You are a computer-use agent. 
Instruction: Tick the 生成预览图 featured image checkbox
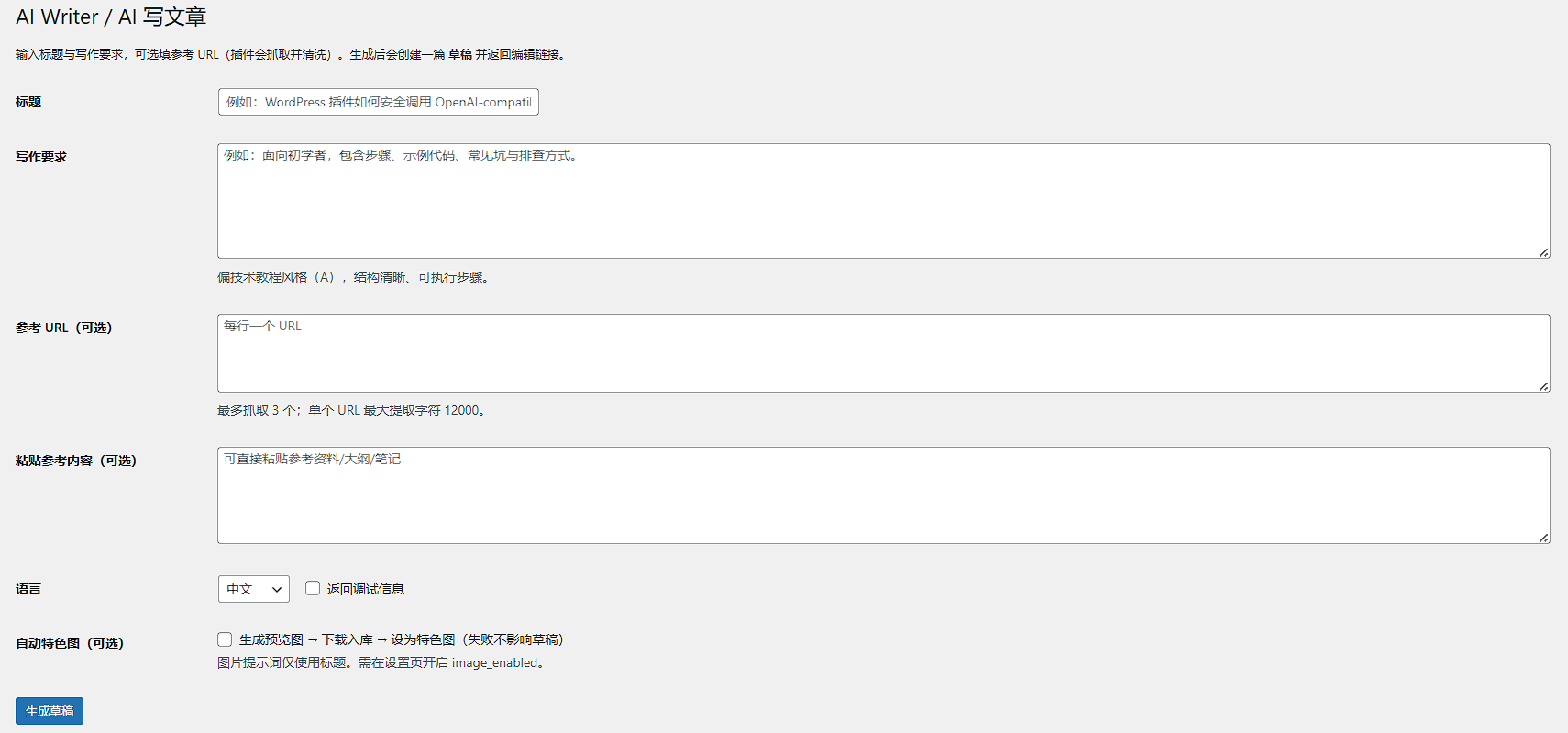[225, 639]
